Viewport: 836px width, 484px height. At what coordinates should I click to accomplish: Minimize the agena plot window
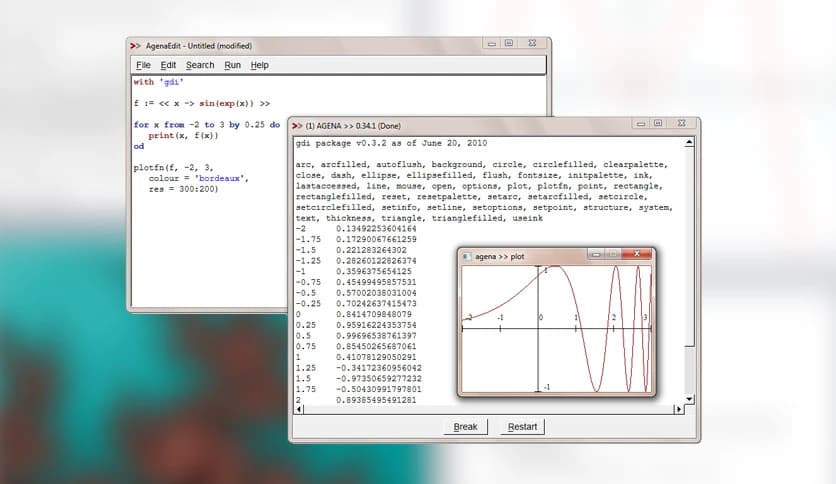596,254
